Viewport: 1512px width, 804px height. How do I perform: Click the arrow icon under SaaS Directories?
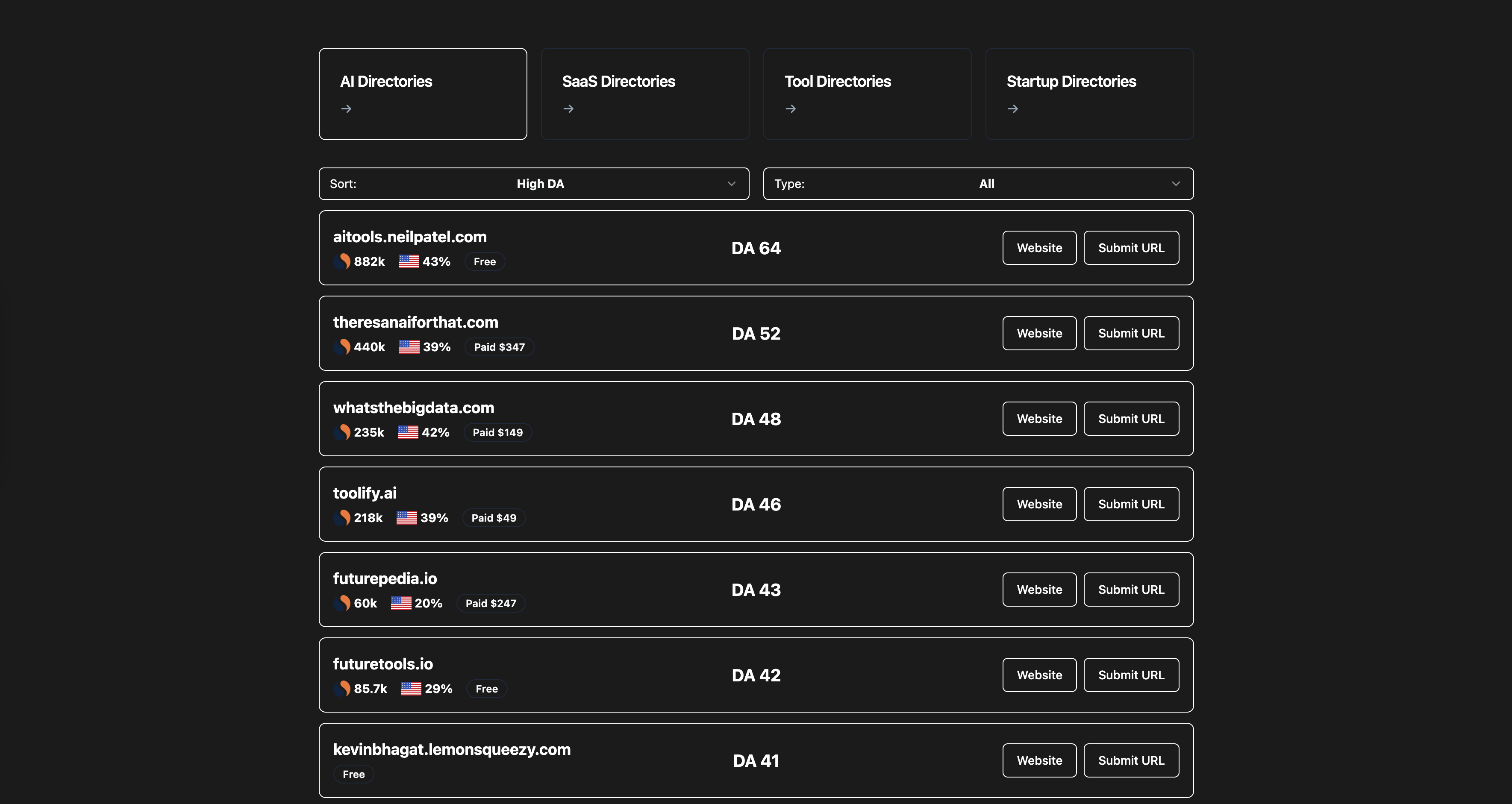(x=568, y=109)
